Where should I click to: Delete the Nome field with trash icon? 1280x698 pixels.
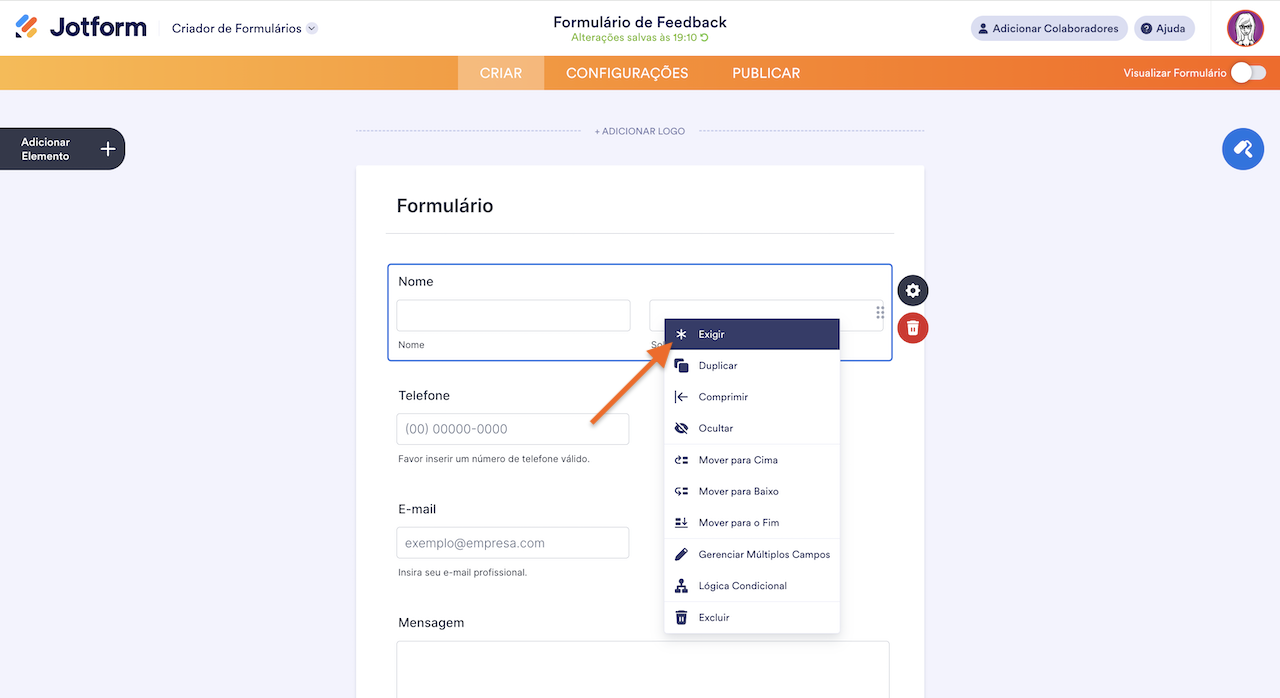click(x=912, y=328)
